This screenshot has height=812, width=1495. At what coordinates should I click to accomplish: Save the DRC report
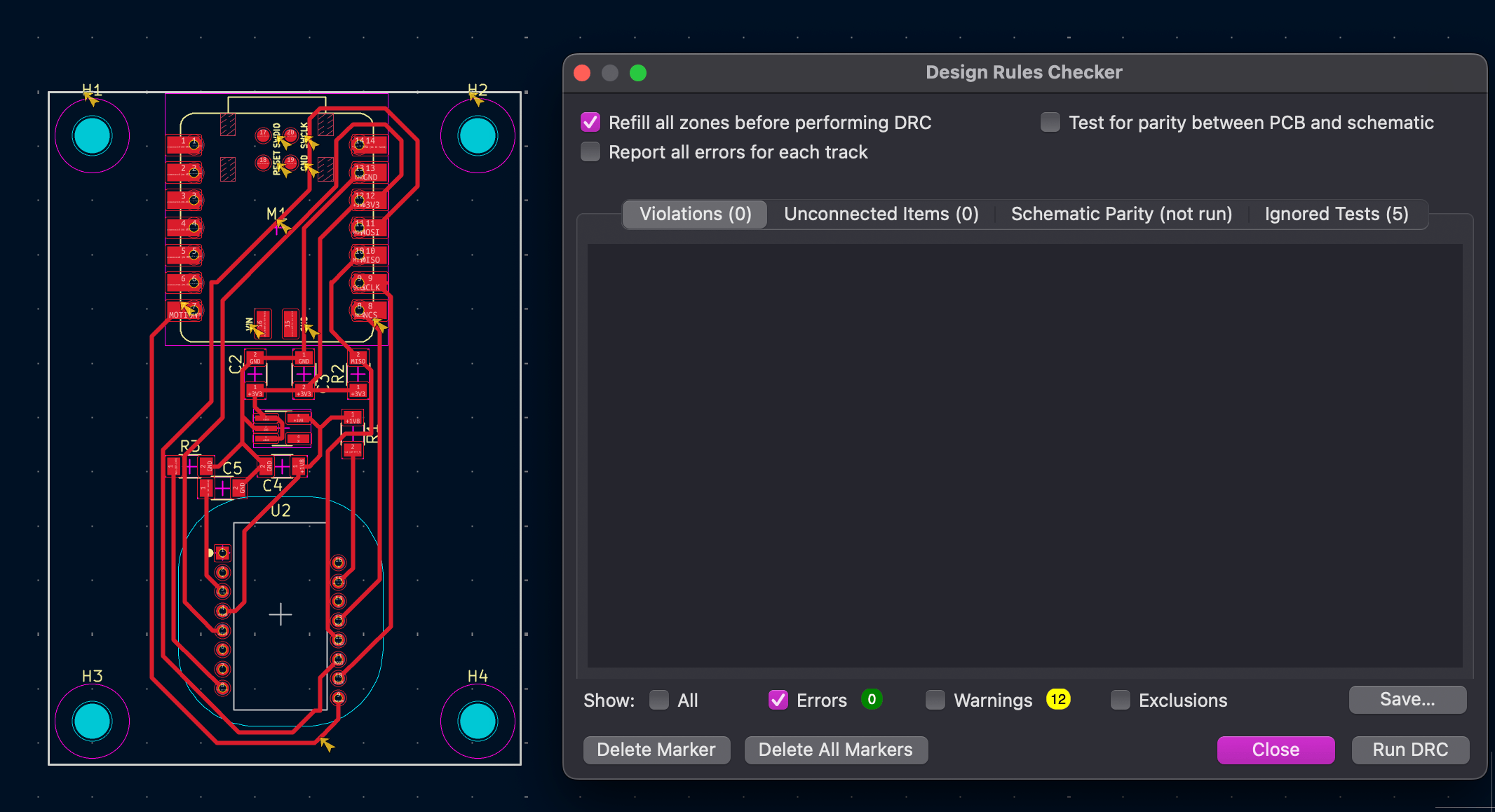1407,699
